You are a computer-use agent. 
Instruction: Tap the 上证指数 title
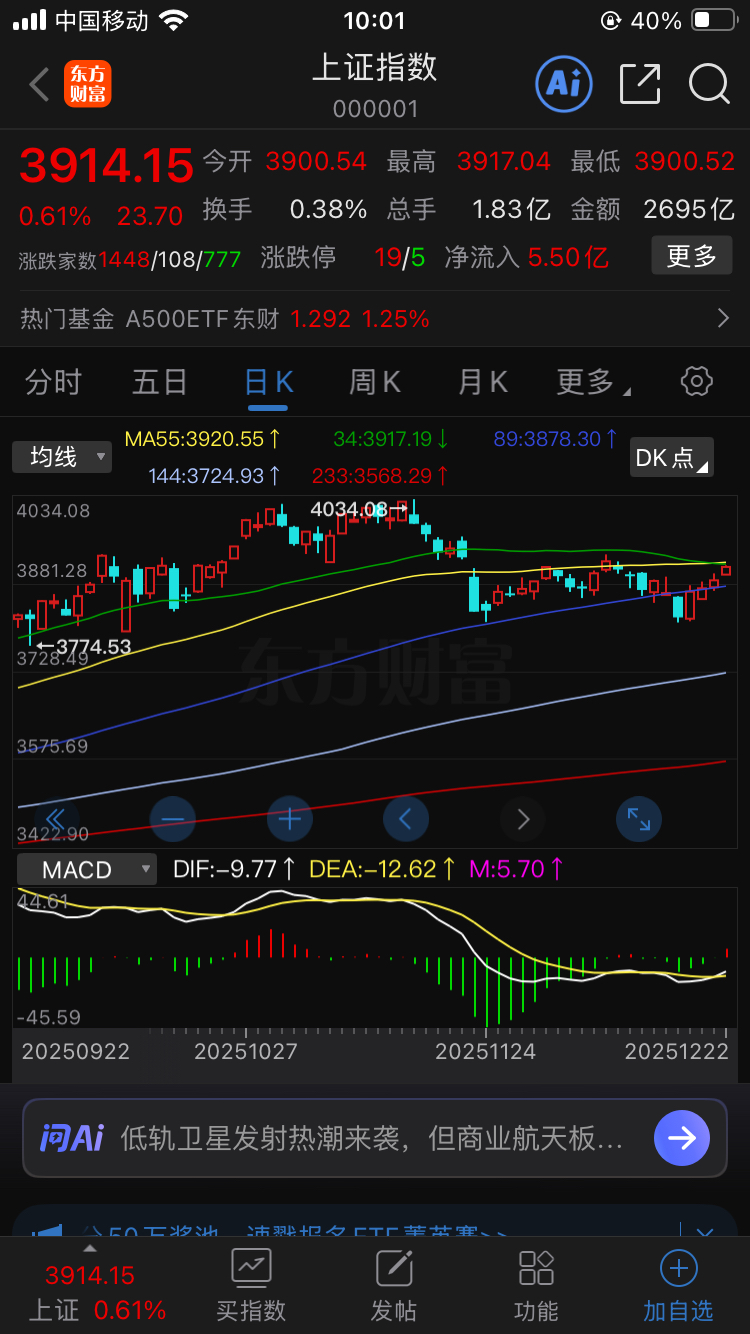coord(375,67)
